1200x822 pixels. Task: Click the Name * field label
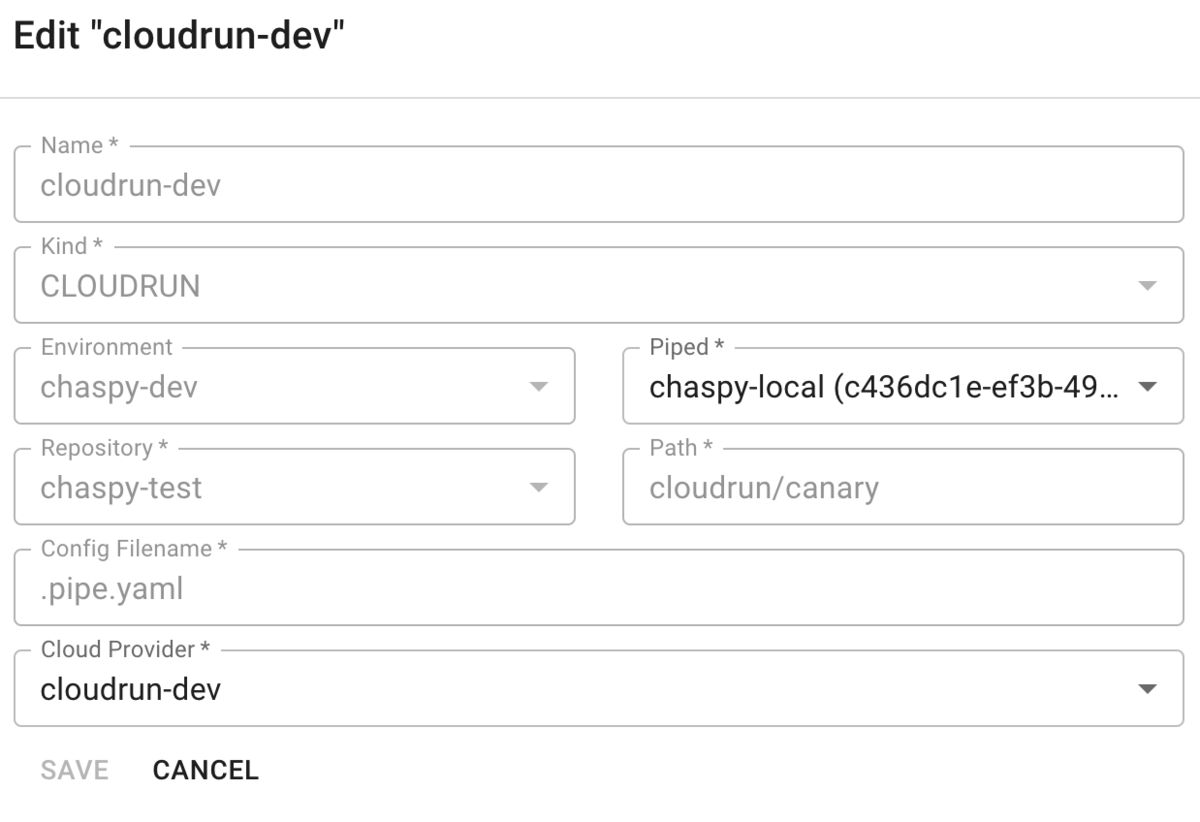[80, 146]
